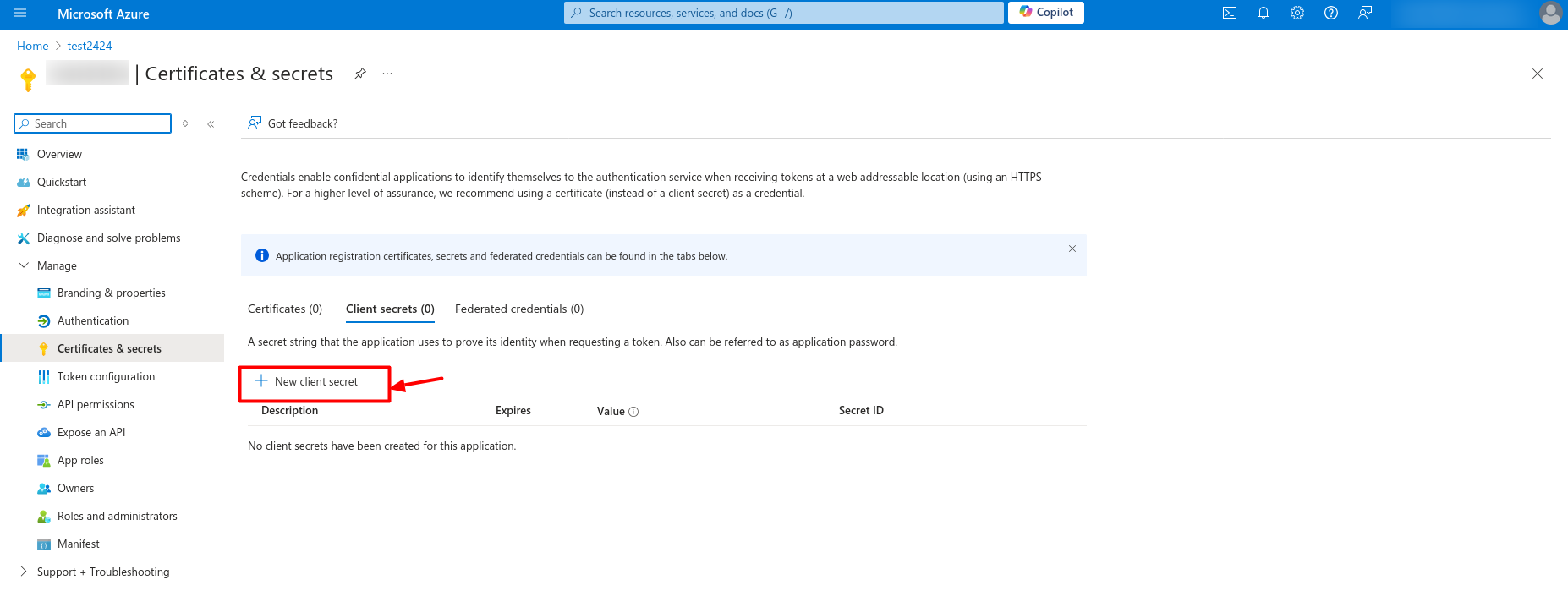Click the global search resources field

coord(783,13)
